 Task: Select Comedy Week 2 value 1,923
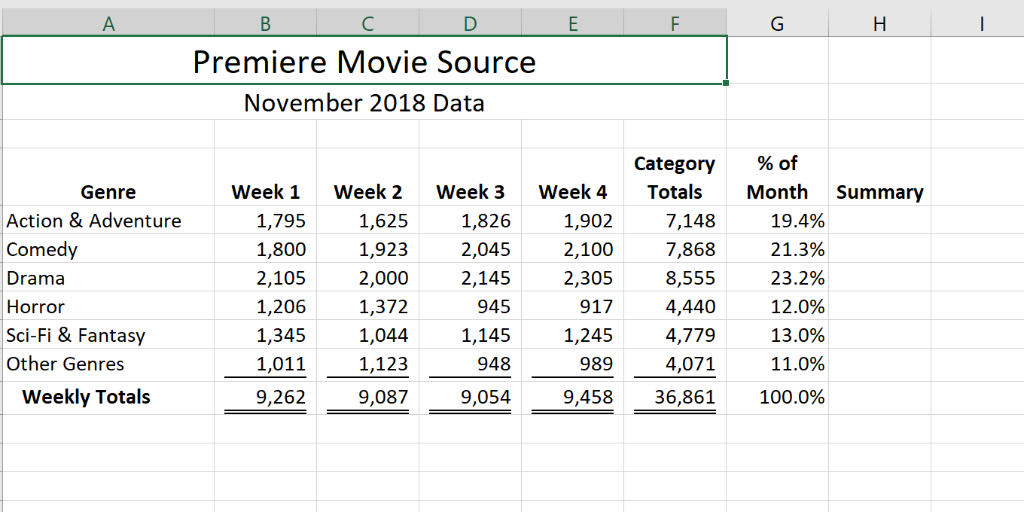click(x=368, y=249)
